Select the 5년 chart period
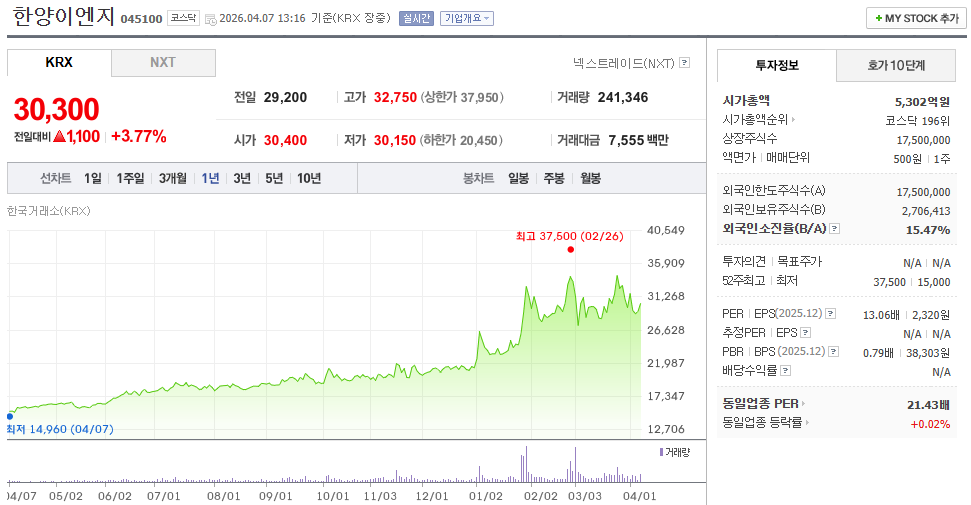The height and width of the screenshot is (505, 971). tap(274, 178)
